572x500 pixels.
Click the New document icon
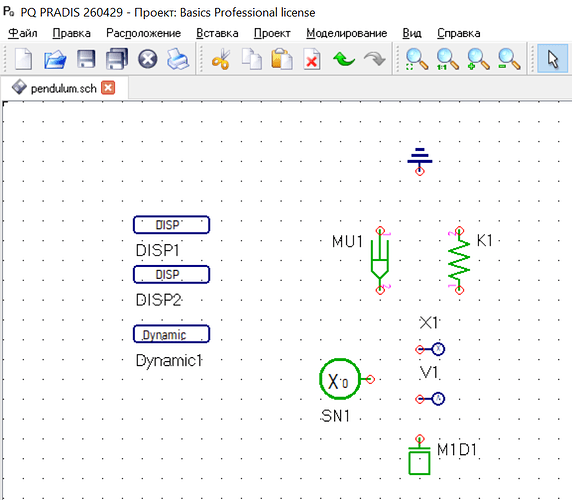24,59
